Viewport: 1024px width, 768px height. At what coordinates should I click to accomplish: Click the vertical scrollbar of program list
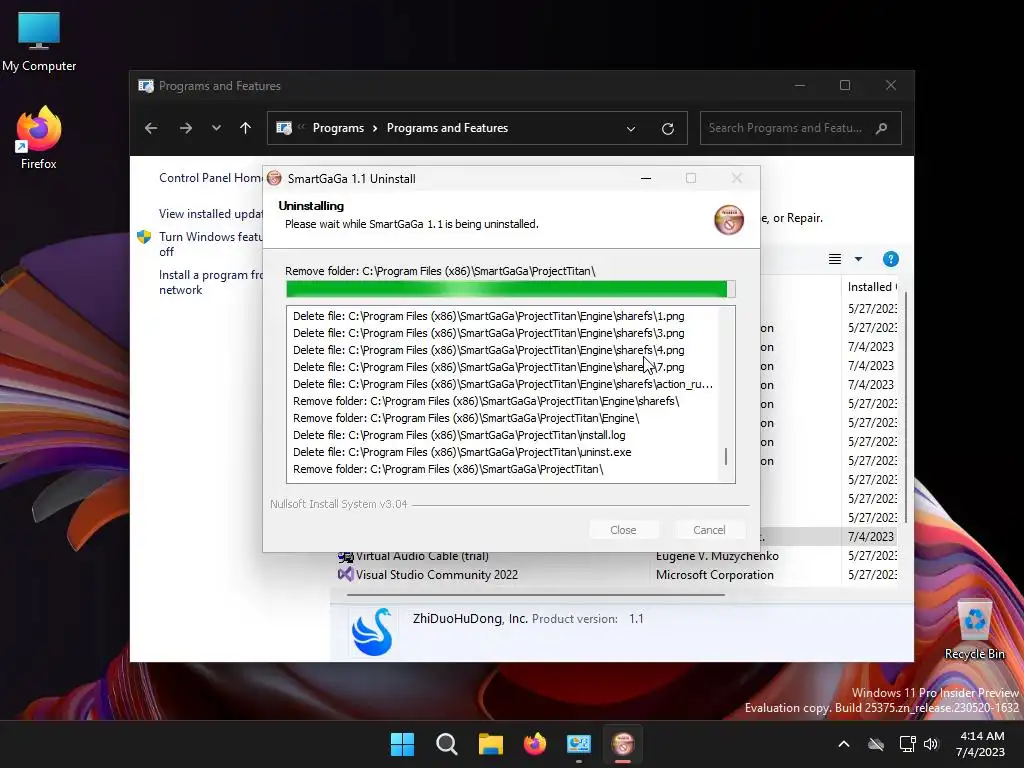(x=905, y=408)
